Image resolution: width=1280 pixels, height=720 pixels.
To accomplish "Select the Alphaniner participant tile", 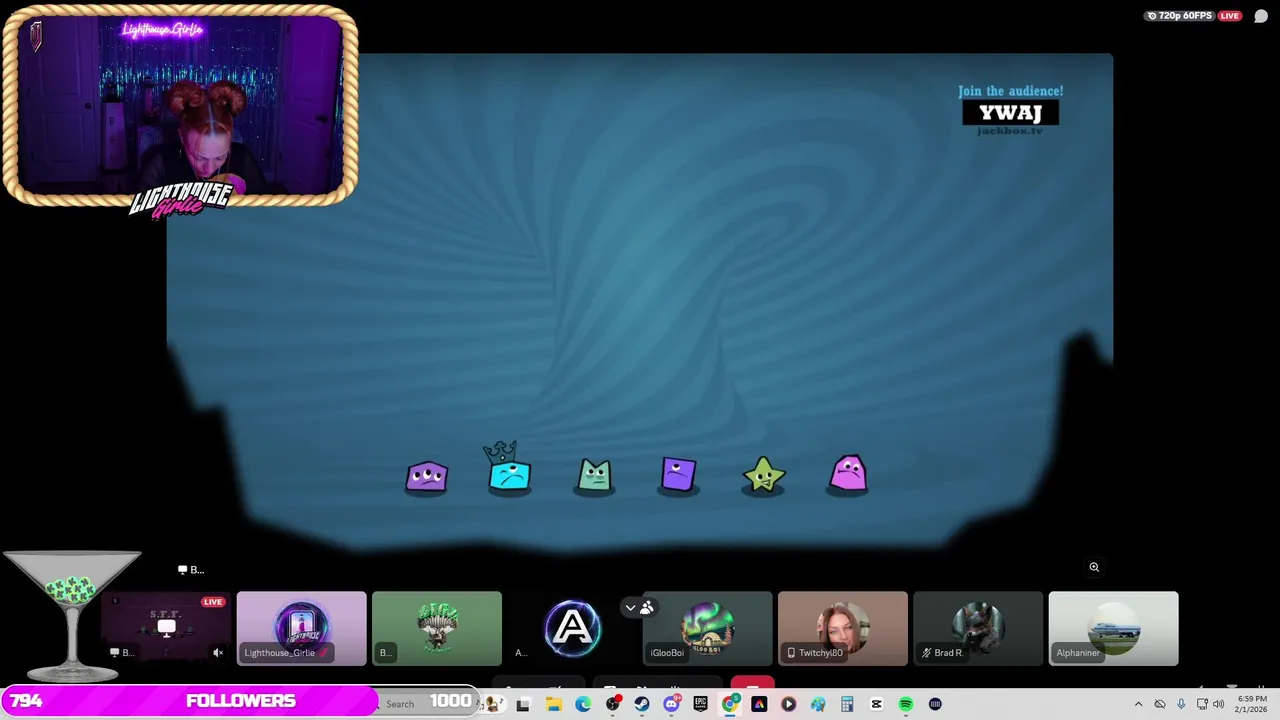I will 1113,628.
